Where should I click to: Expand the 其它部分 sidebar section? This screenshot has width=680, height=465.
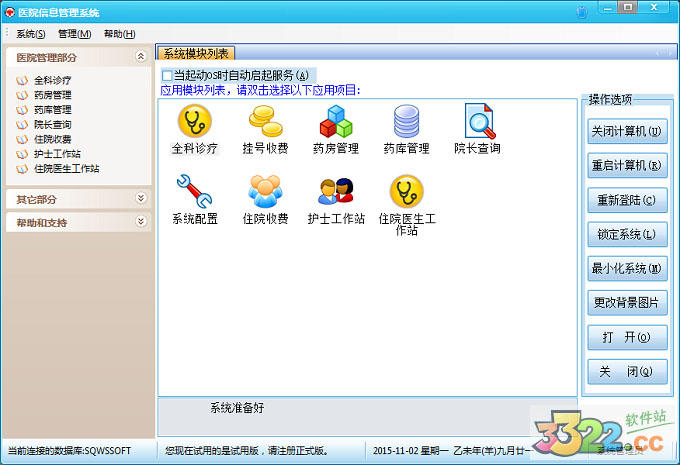tap(140, 199)
